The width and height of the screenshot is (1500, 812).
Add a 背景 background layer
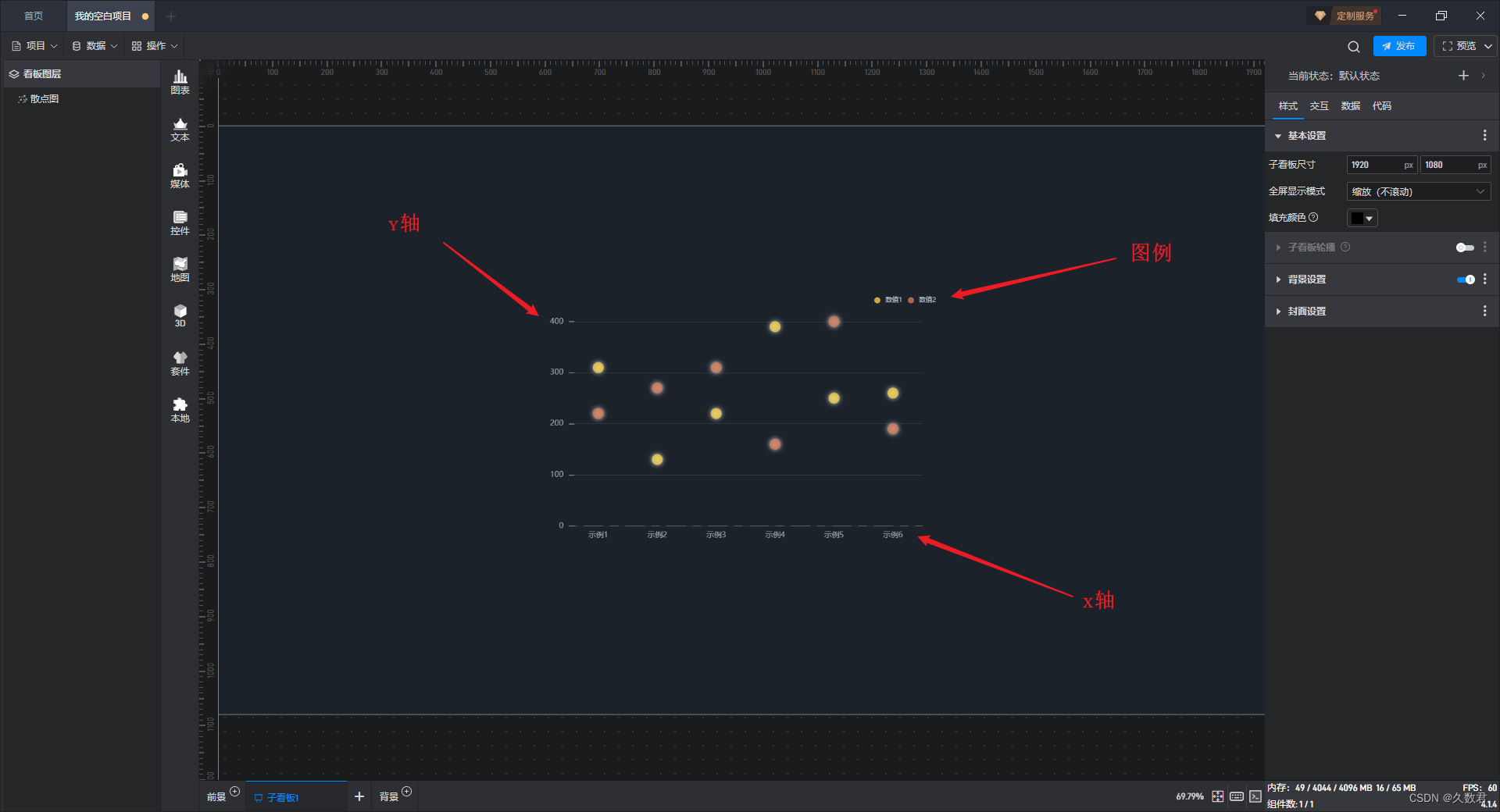point(406,792)
